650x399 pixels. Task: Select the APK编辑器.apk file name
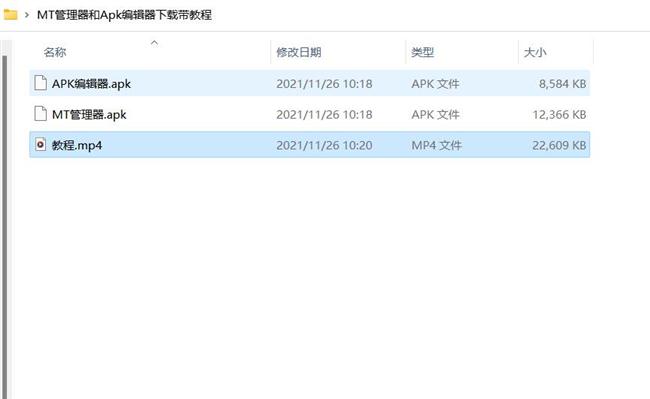(x=91, y=84)
